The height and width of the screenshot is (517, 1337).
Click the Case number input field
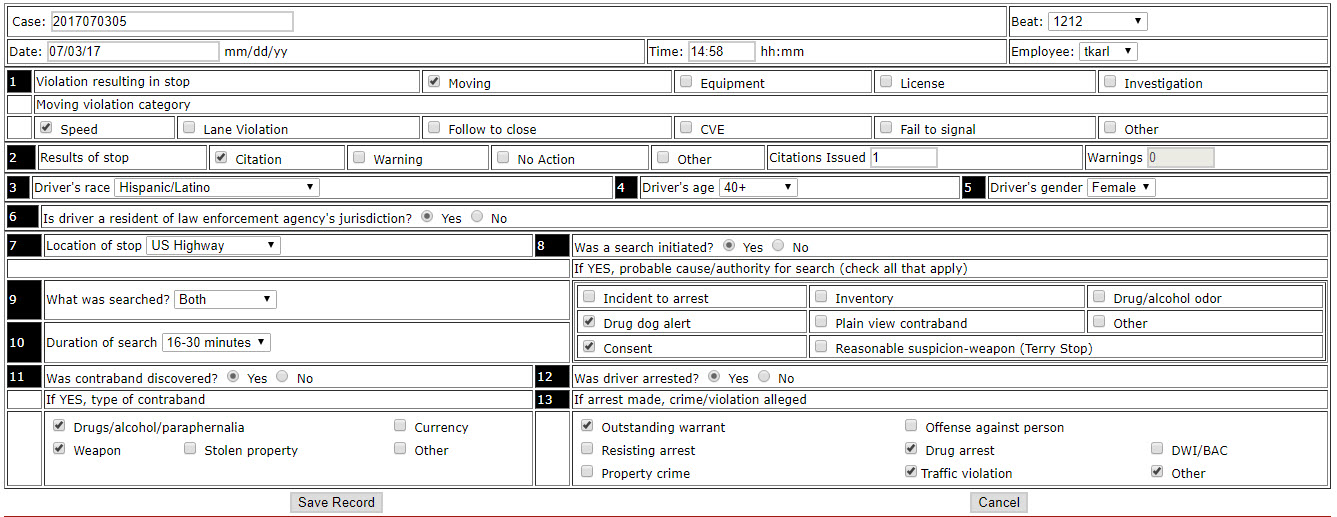171,21
